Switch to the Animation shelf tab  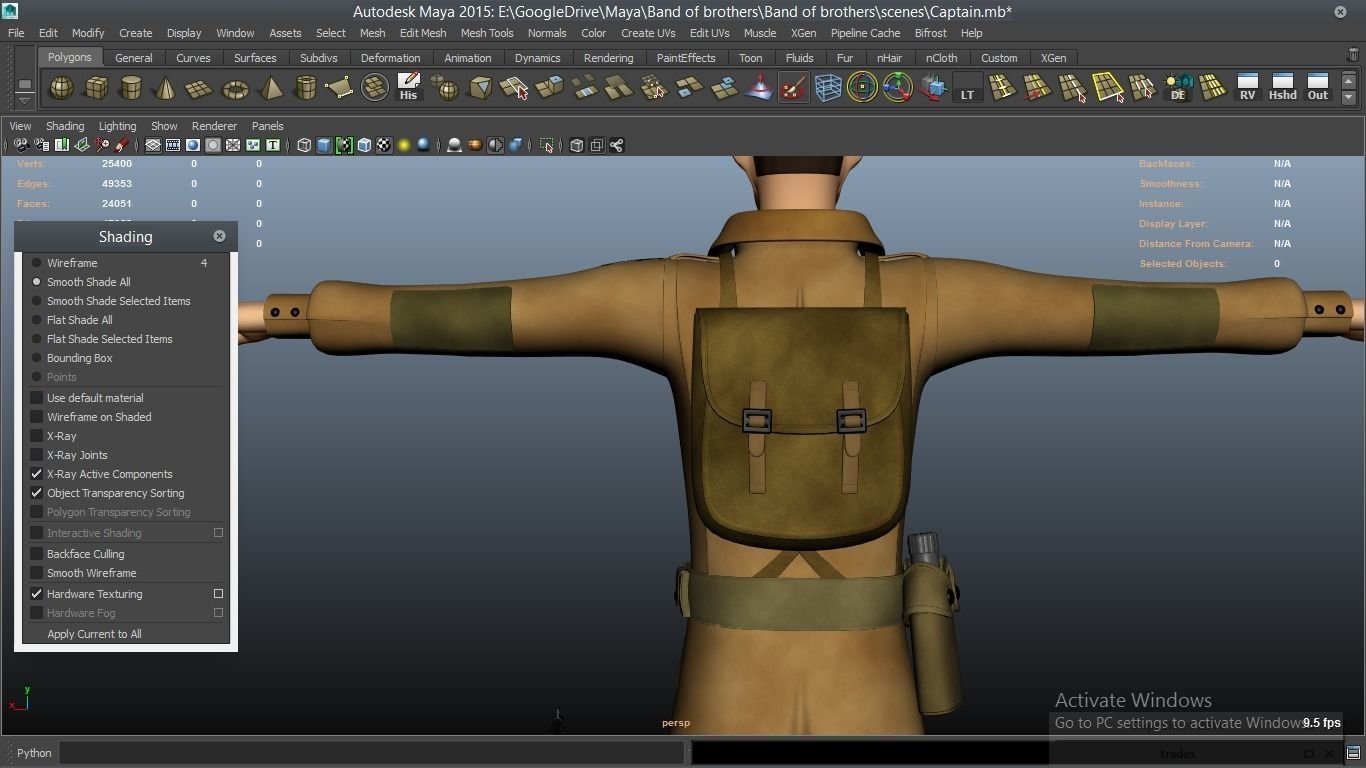coord(467,58)
